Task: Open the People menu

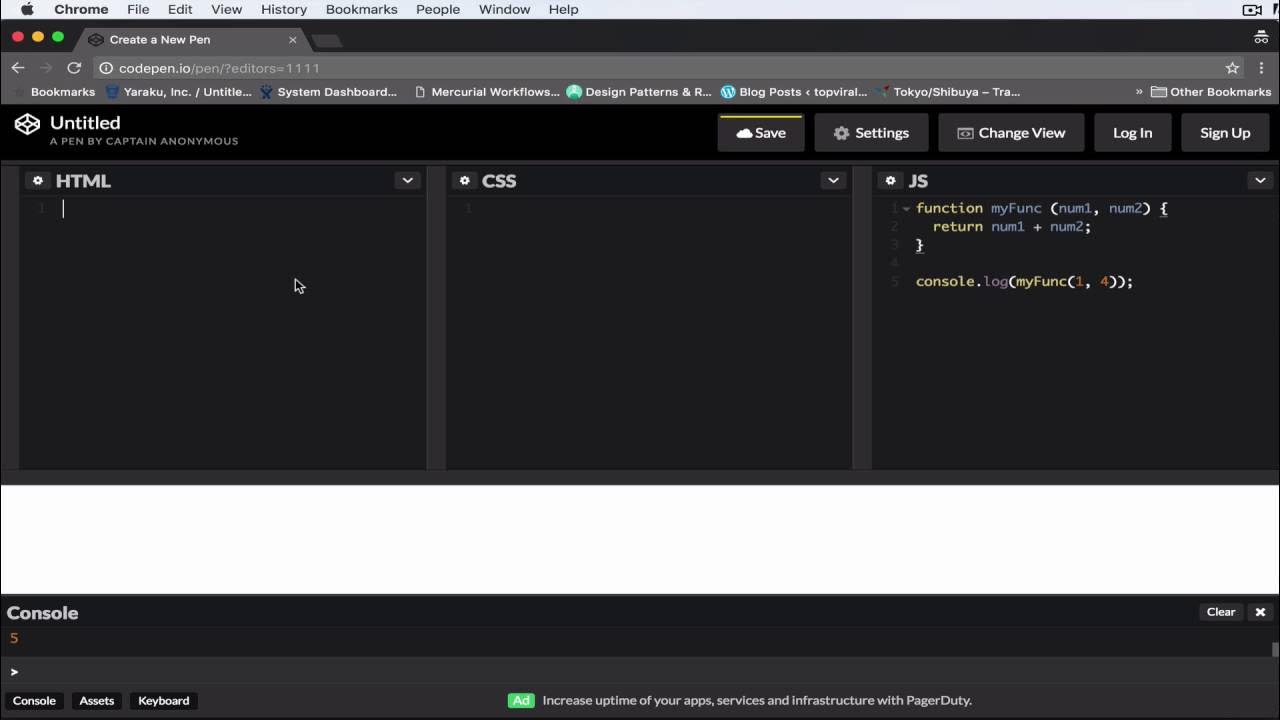Action: click(438, 9)
